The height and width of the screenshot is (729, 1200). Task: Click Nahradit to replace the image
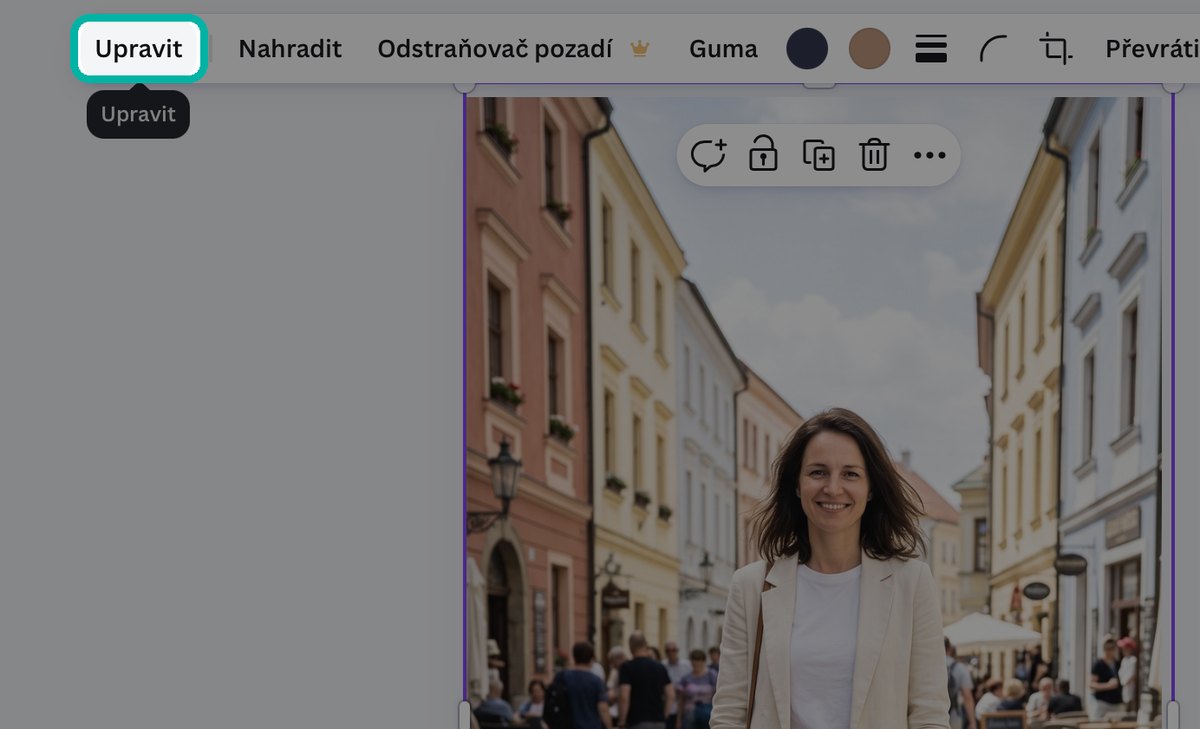pyautogui.click(x=290, y=48)
